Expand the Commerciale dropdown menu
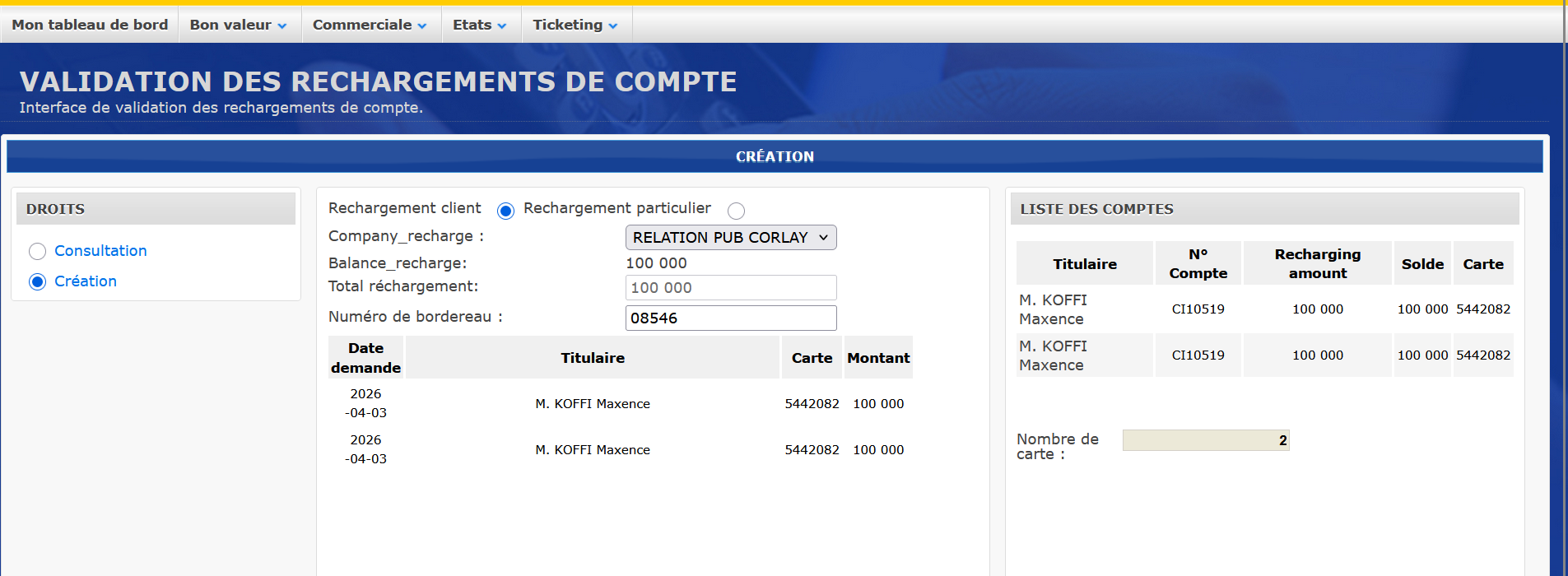Image resolution: width=1568 pixels, height=576 pixels. pyautogui.click(x=370, y=25)
